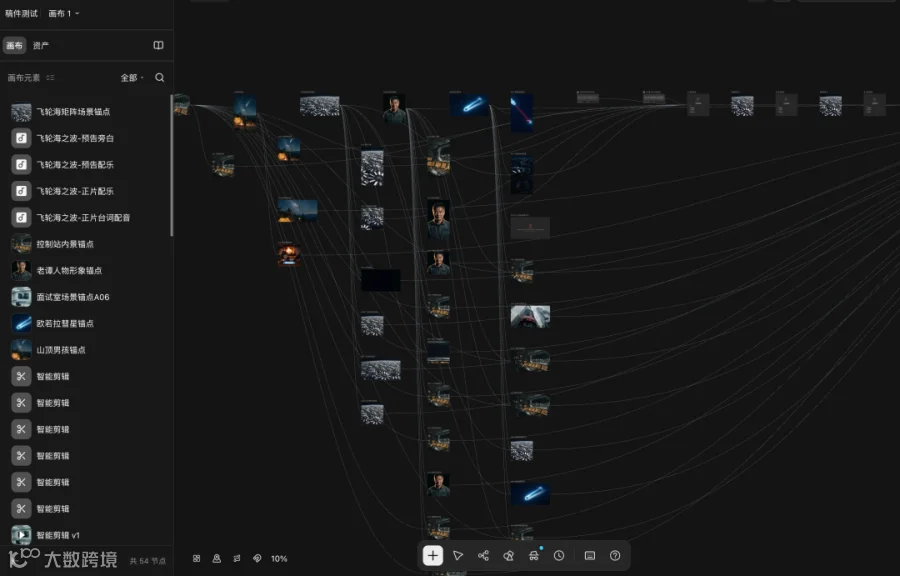The width and height of the screenshot is (900, 576).
Task: Click the audio icon of 飞轮海之波-正片配乐
Action: click(x=21, y=191)
